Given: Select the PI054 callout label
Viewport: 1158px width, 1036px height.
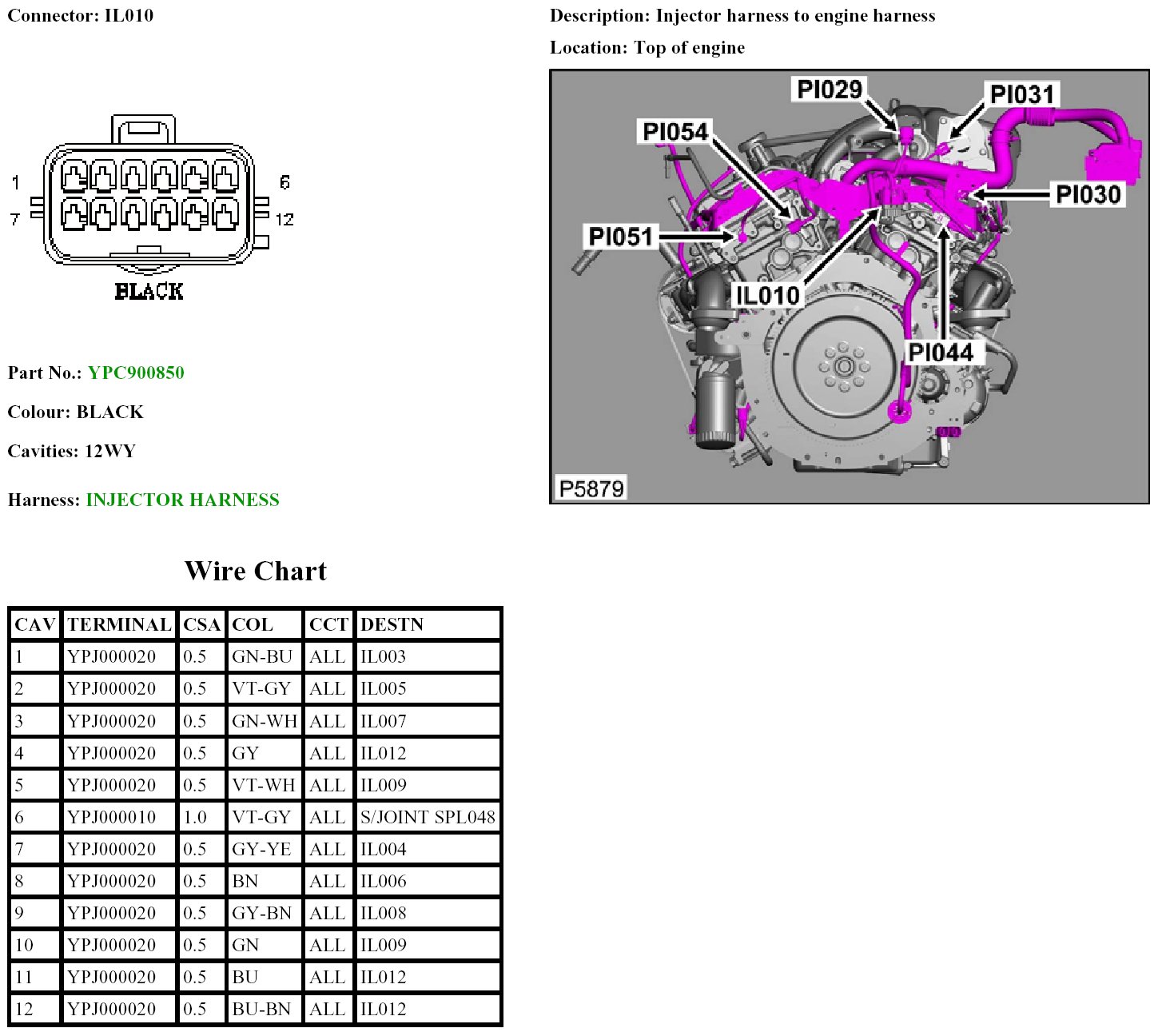Looking at the screenshot, I should point(675,132).
